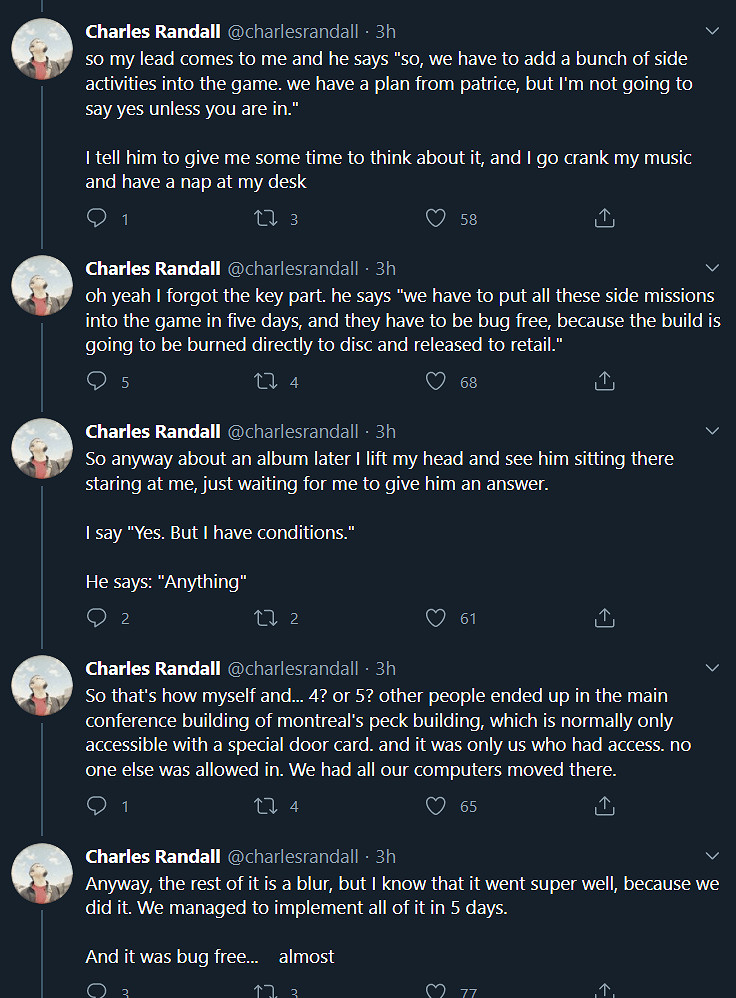Screen dimensions: 736x998
Task: Open chevron menu on 'peck building' tweet
Action: pos(712,668)
